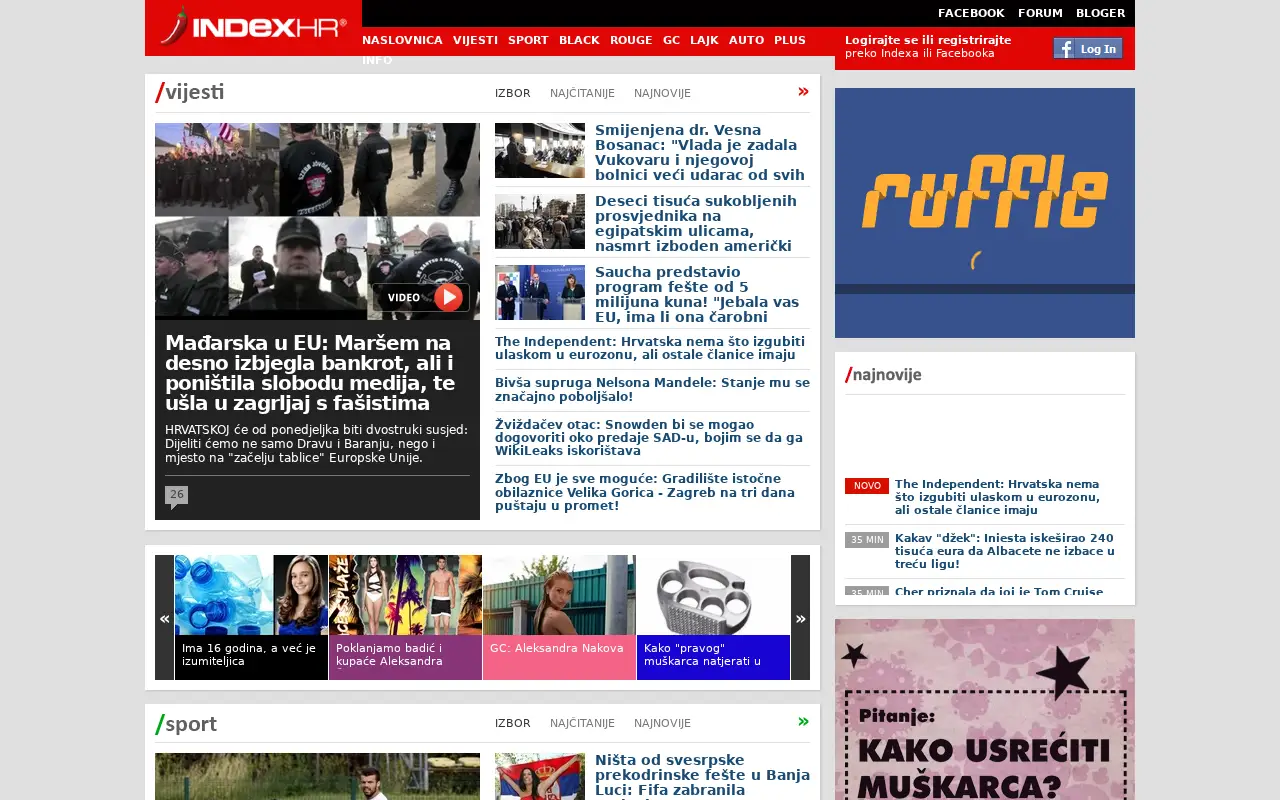Select NAJNOVIJE tab in vijesti section

point(662,93)
